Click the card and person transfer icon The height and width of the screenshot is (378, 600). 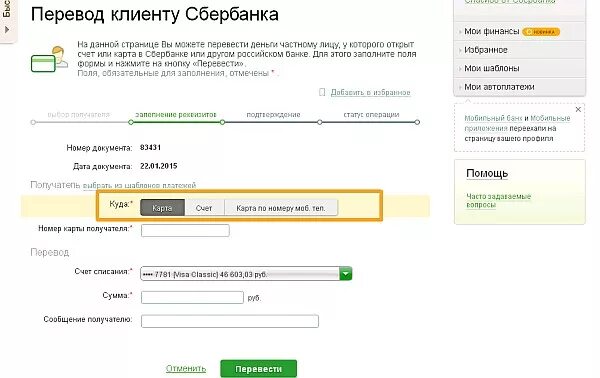[49, 59]
